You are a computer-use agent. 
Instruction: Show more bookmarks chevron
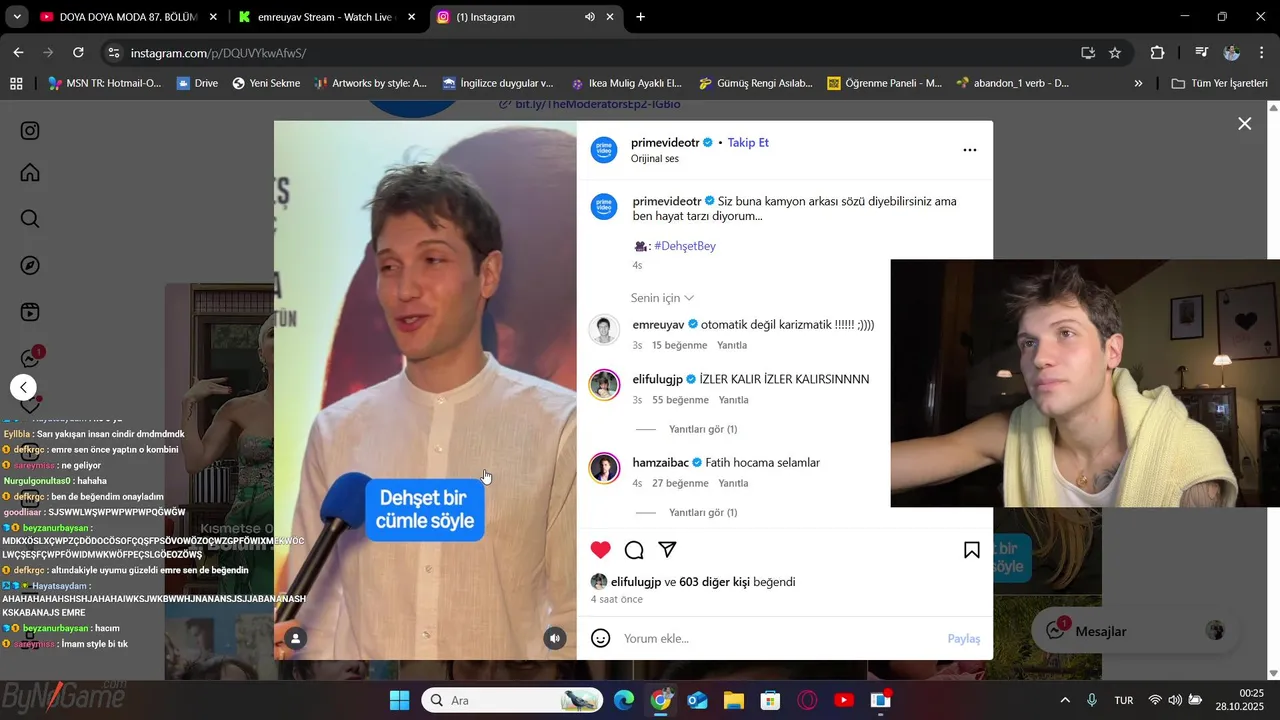pos(1138,84)
